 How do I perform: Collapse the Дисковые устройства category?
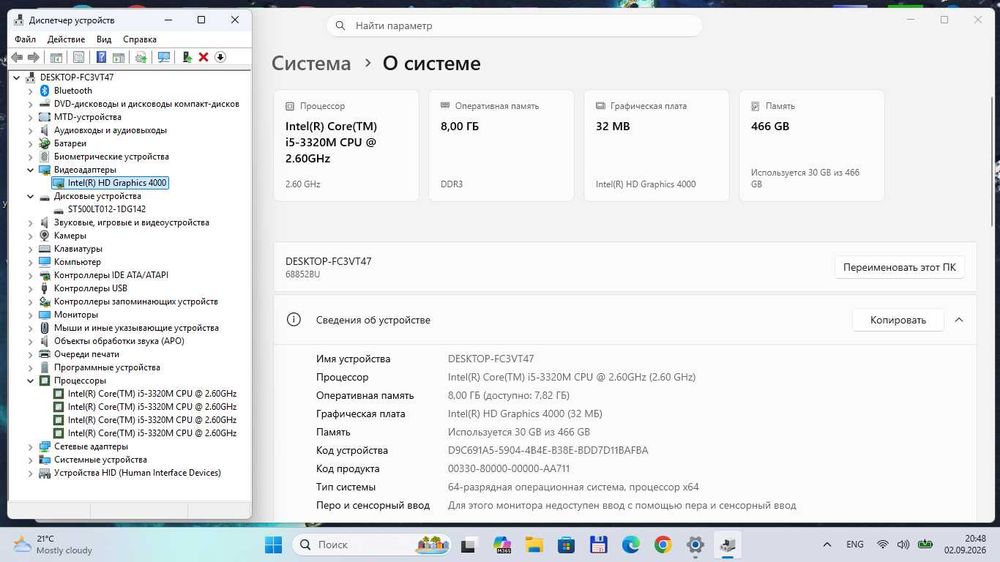(30, 196)
